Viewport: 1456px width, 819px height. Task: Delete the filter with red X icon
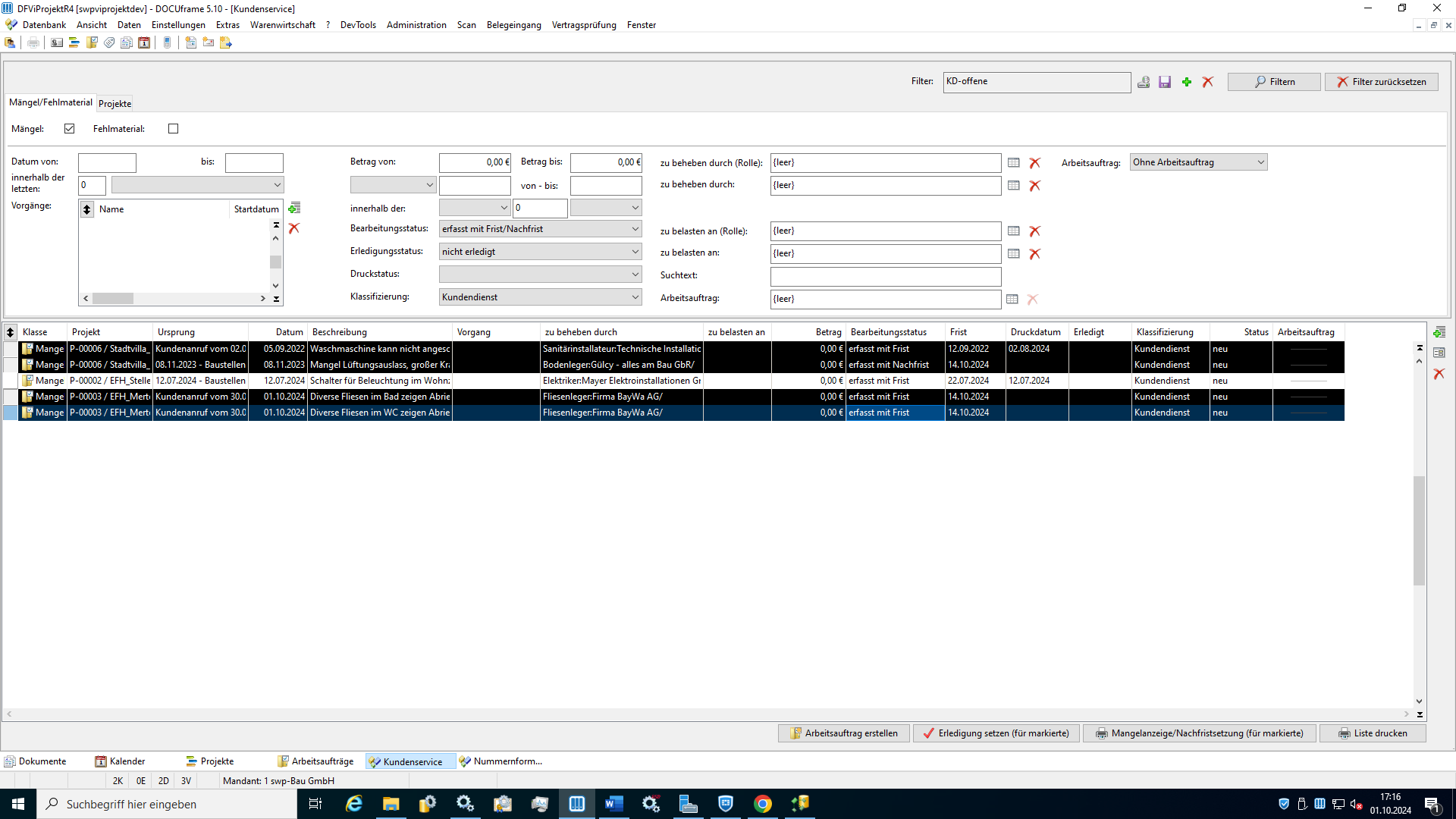[1208, 82]
